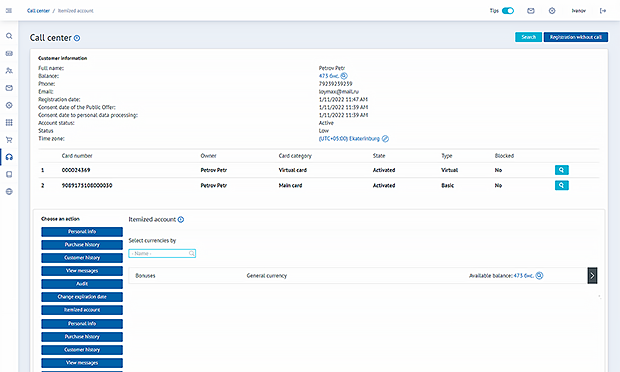Edit the time zone with the pencil icon
This screenshot has width=620, height=372.
point(385,139)
